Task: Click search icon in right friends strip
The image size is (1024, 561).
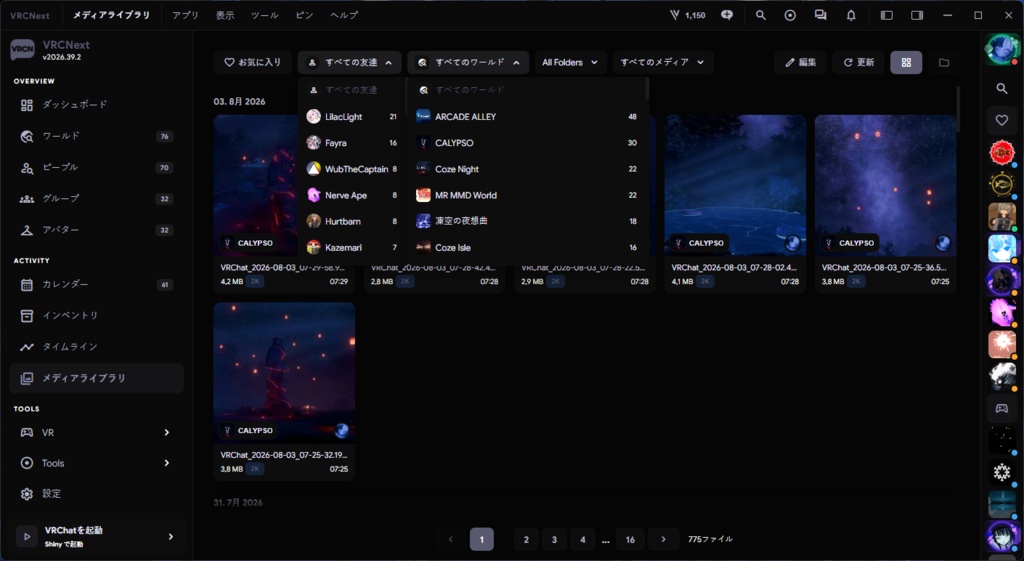Action: pyautogui.click(x=1002, y=88)
